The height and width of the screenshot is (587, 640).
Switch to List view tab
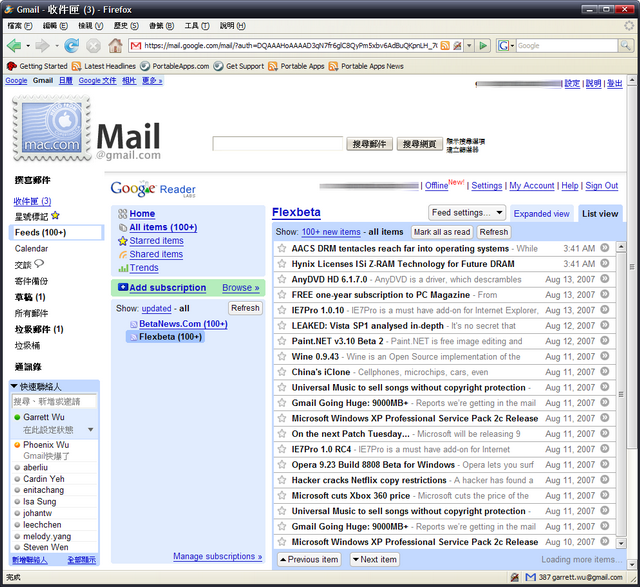point(600,213)
